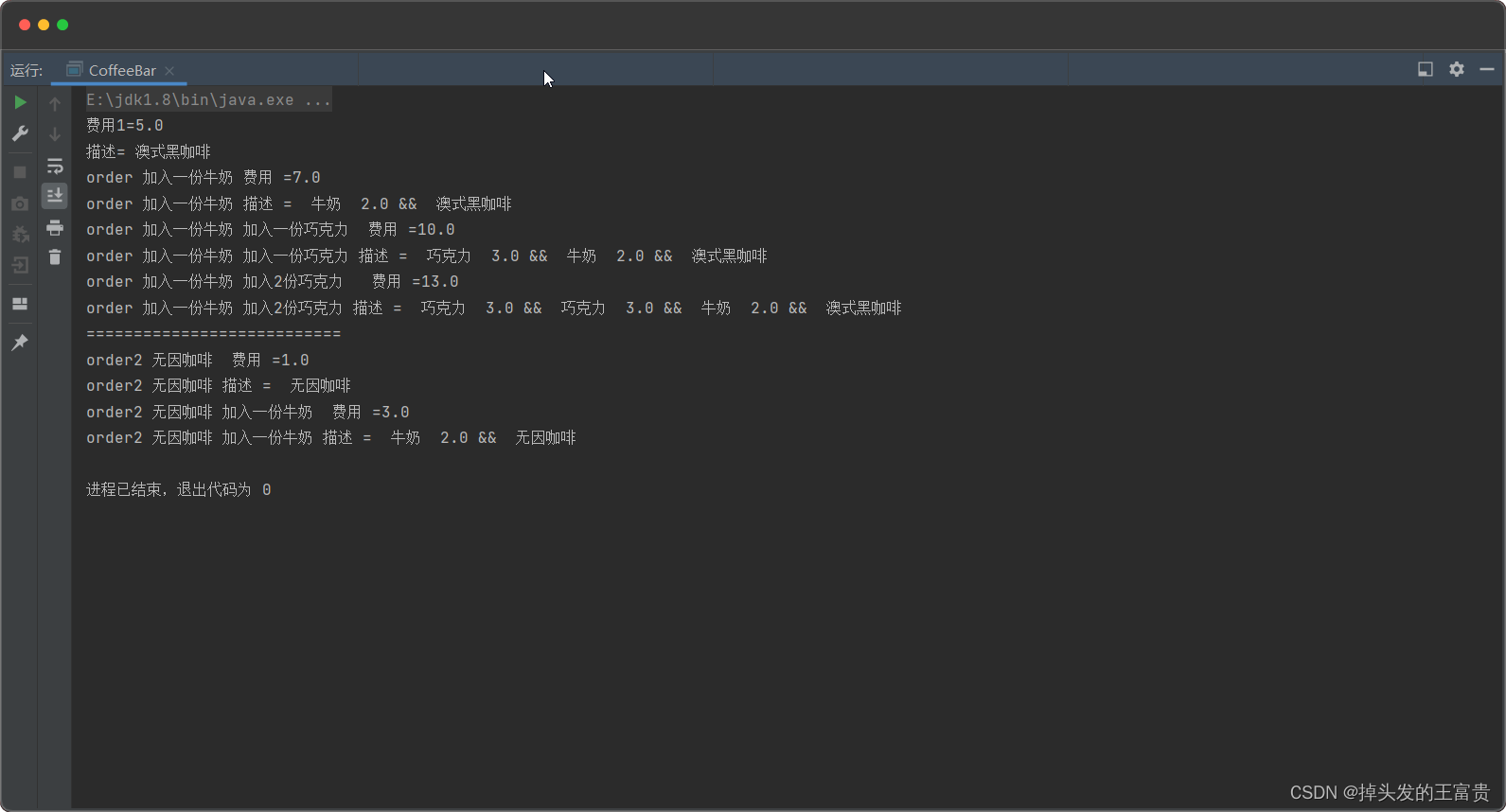Click the order 加入一份牛奶 描述 = line
The image size is (1506, 812).
pos(299,203)
